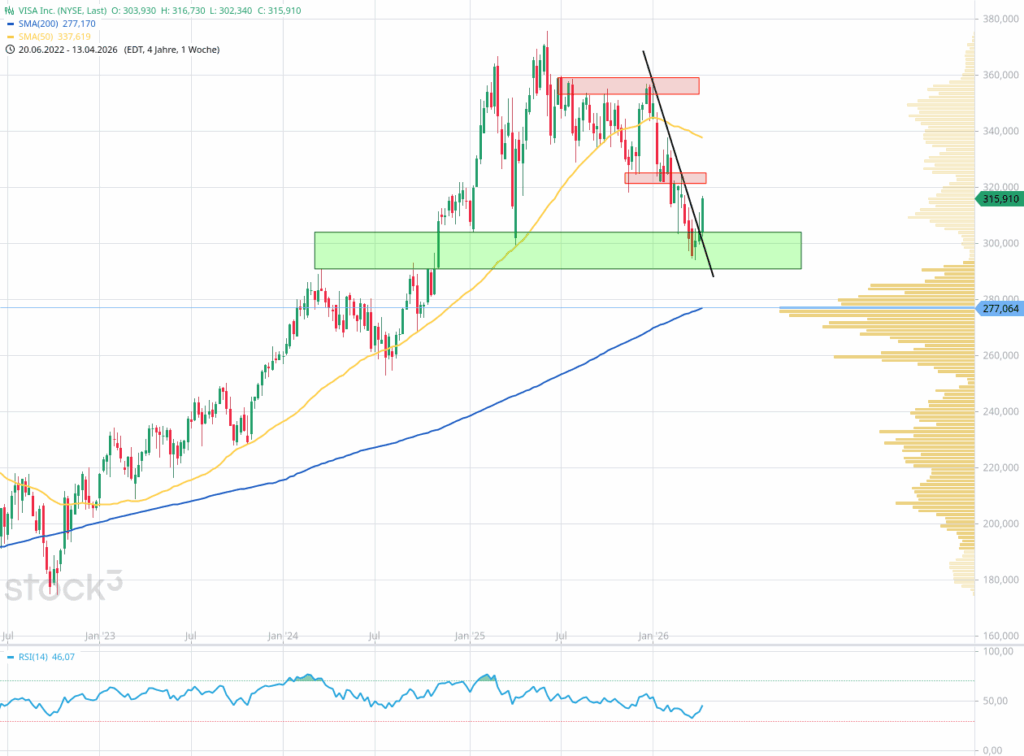Toggle the RSI(14) indicator label
1024x756 pixels.
[x=36, y=657]
